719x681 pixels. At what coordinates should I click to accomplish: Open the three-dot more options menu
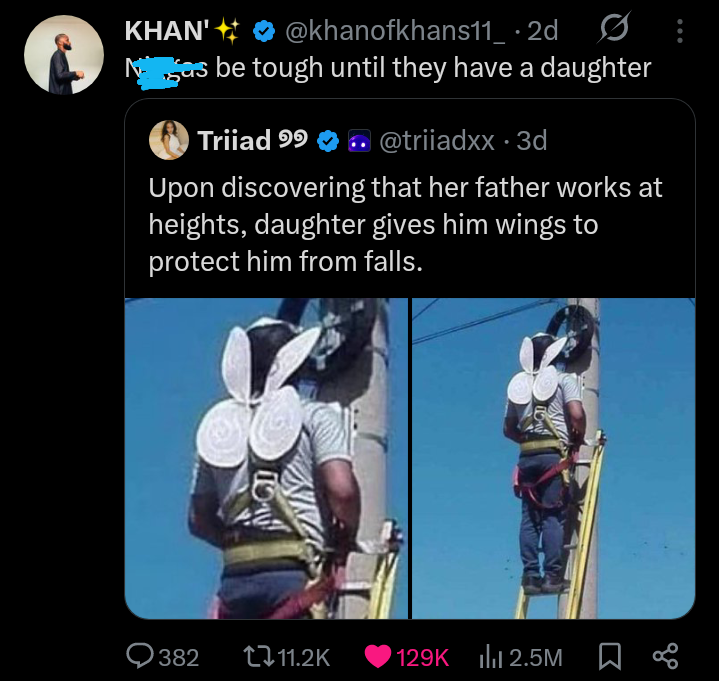680,31
